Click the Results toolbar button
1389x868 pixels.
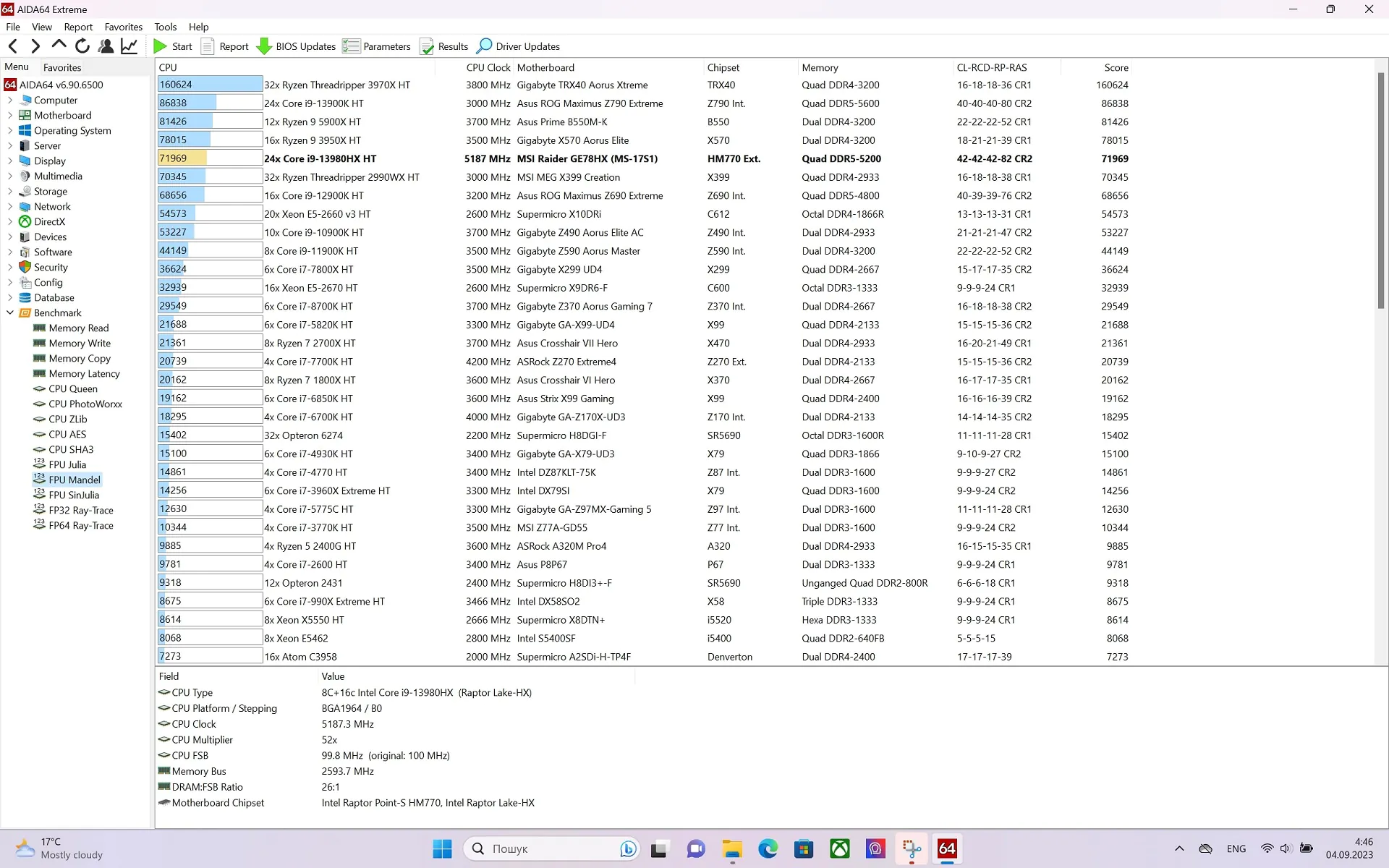(x=444, y=46)
